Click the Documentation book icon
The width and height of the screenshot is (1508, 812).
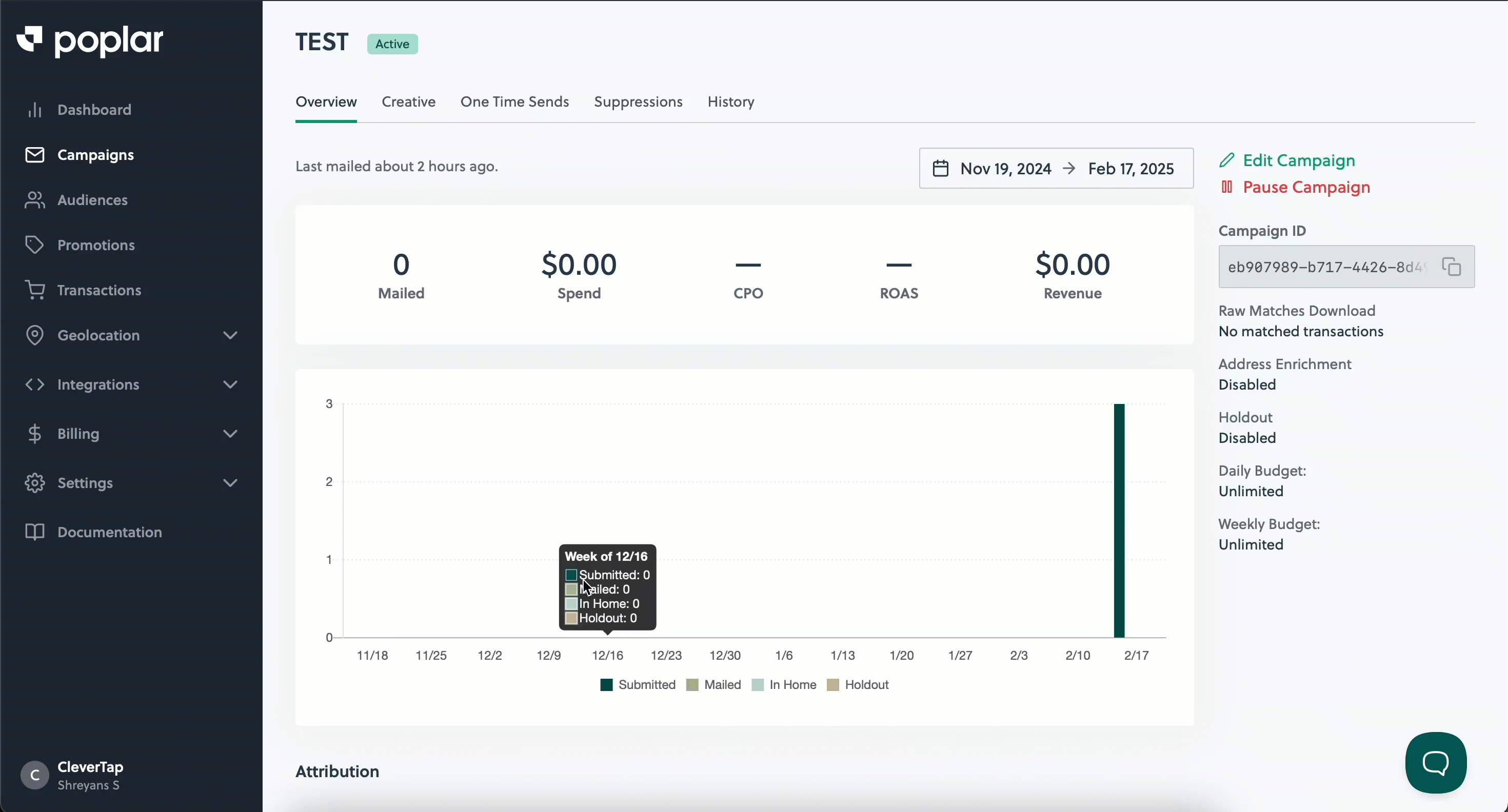(x=34, y=532)
